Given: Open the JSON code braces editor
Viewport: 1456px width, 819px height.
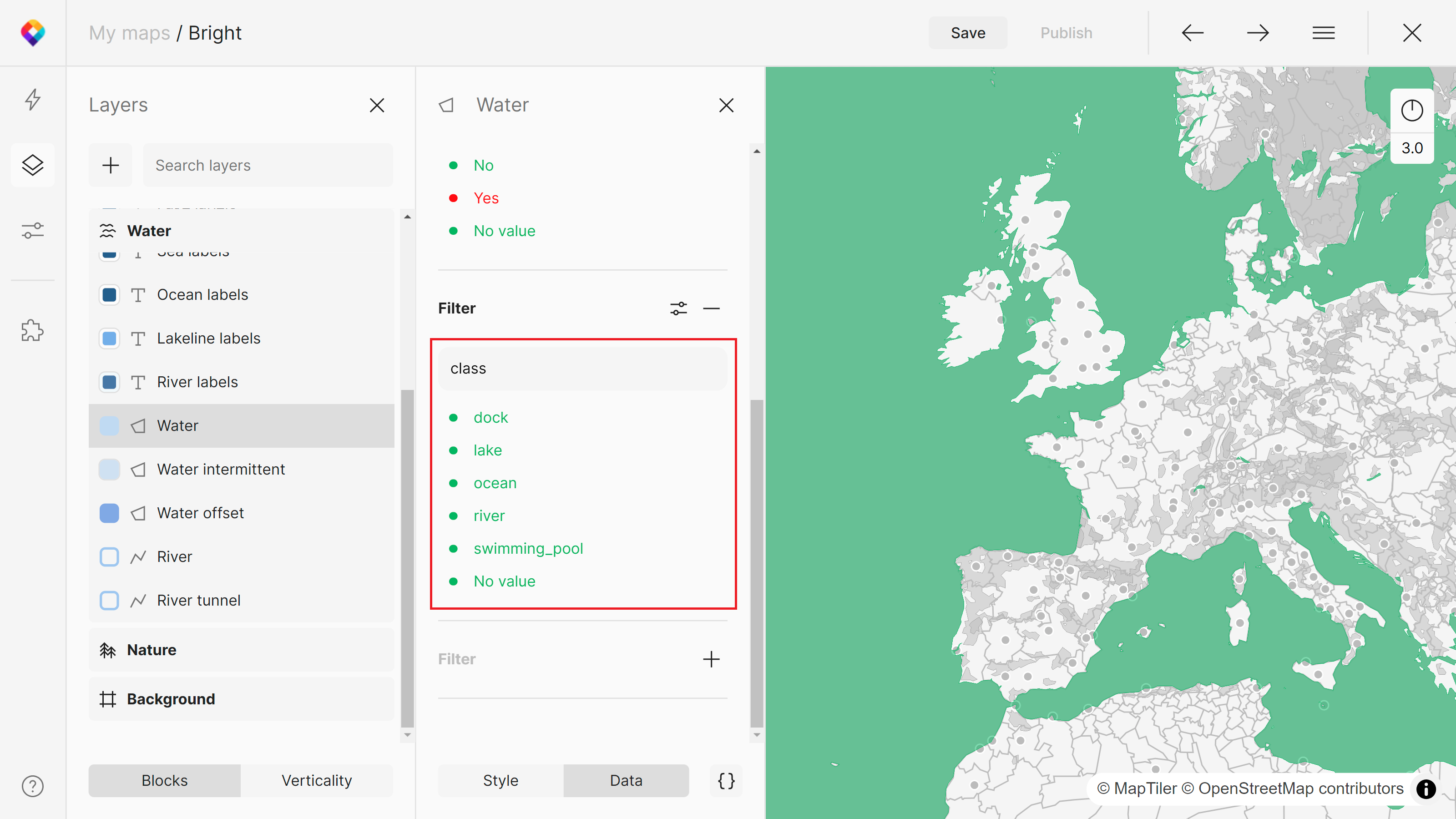Looking at the screenshot, I should tap(726, 781).
